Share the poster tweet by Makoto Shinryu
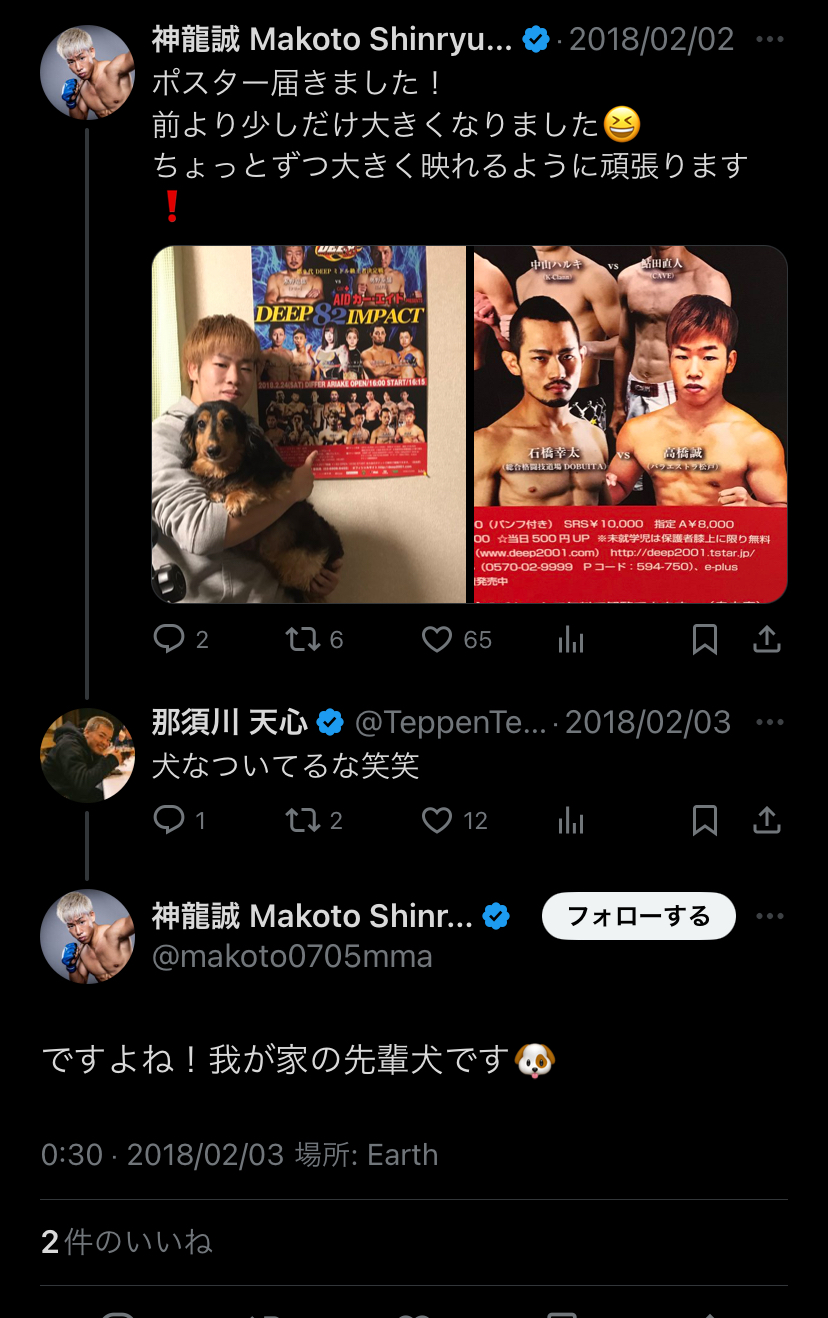 [767, 639]
